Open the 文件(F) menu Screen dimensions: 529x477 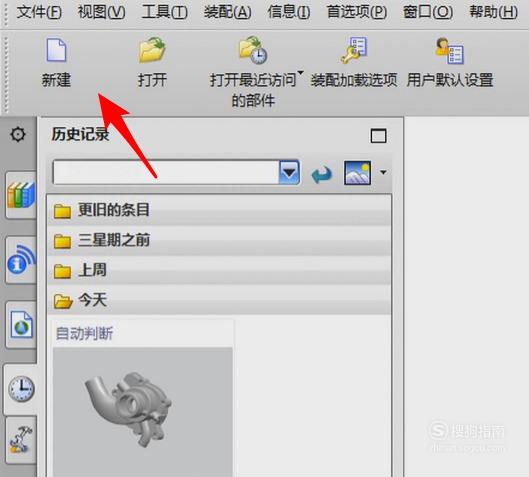coord(39,12)
